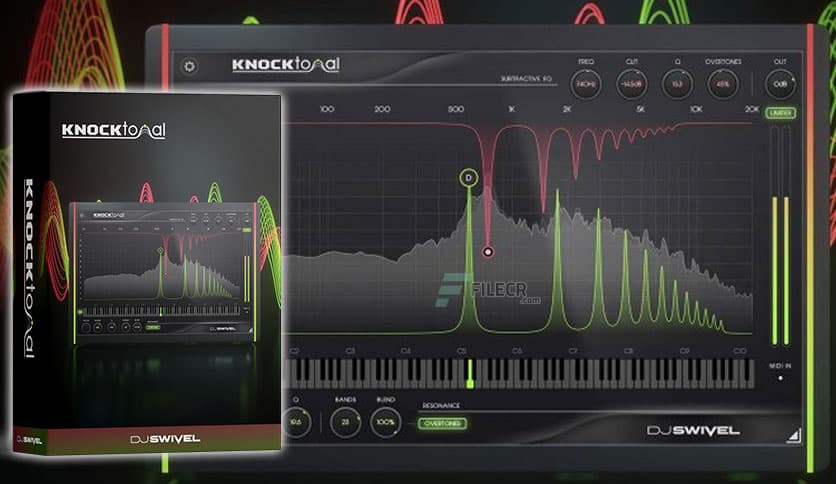
Task: Click the DJ SWIVEL text on product box
Action: [165, 439]
